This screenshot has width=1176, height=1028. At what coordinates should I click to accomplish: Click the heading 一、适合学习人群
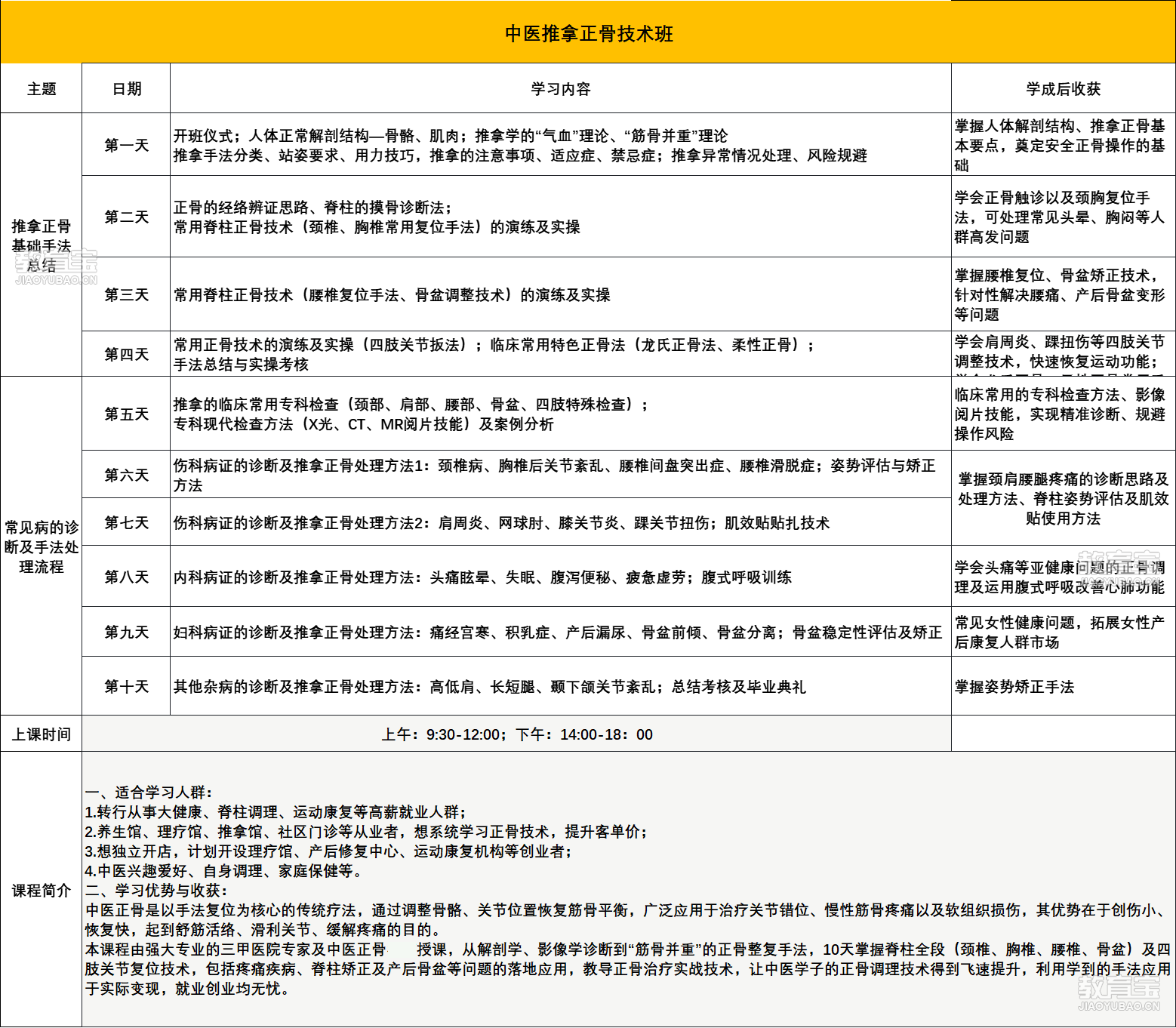pos(149,793)
